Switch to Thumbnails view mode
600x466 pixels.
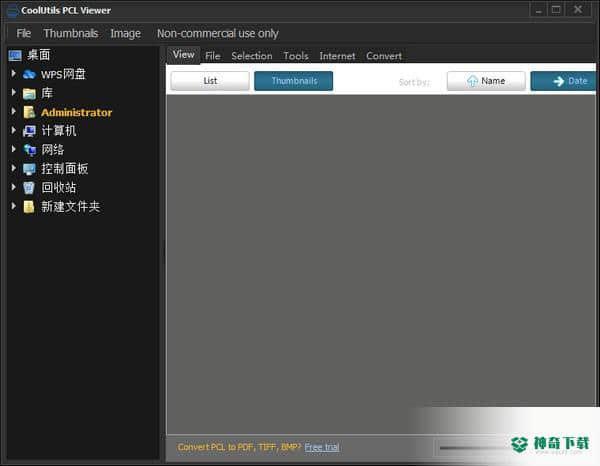pos(293,81)
